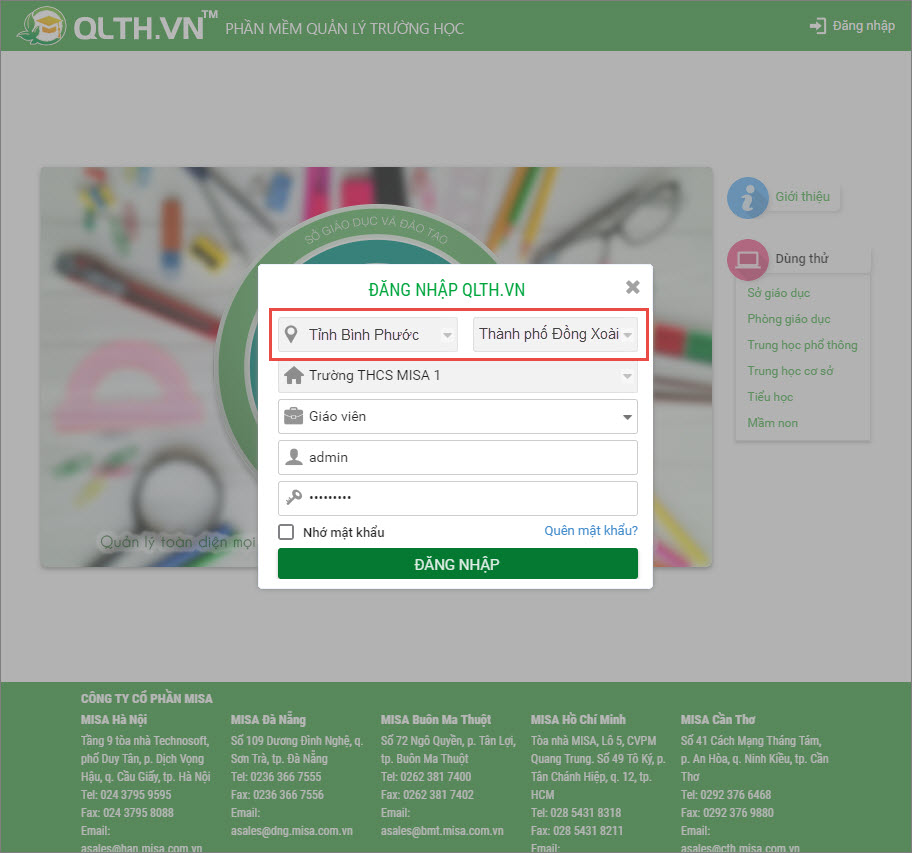Select Tiểu học trial option
Screen dimensions: 912x853
pos(770,397)
